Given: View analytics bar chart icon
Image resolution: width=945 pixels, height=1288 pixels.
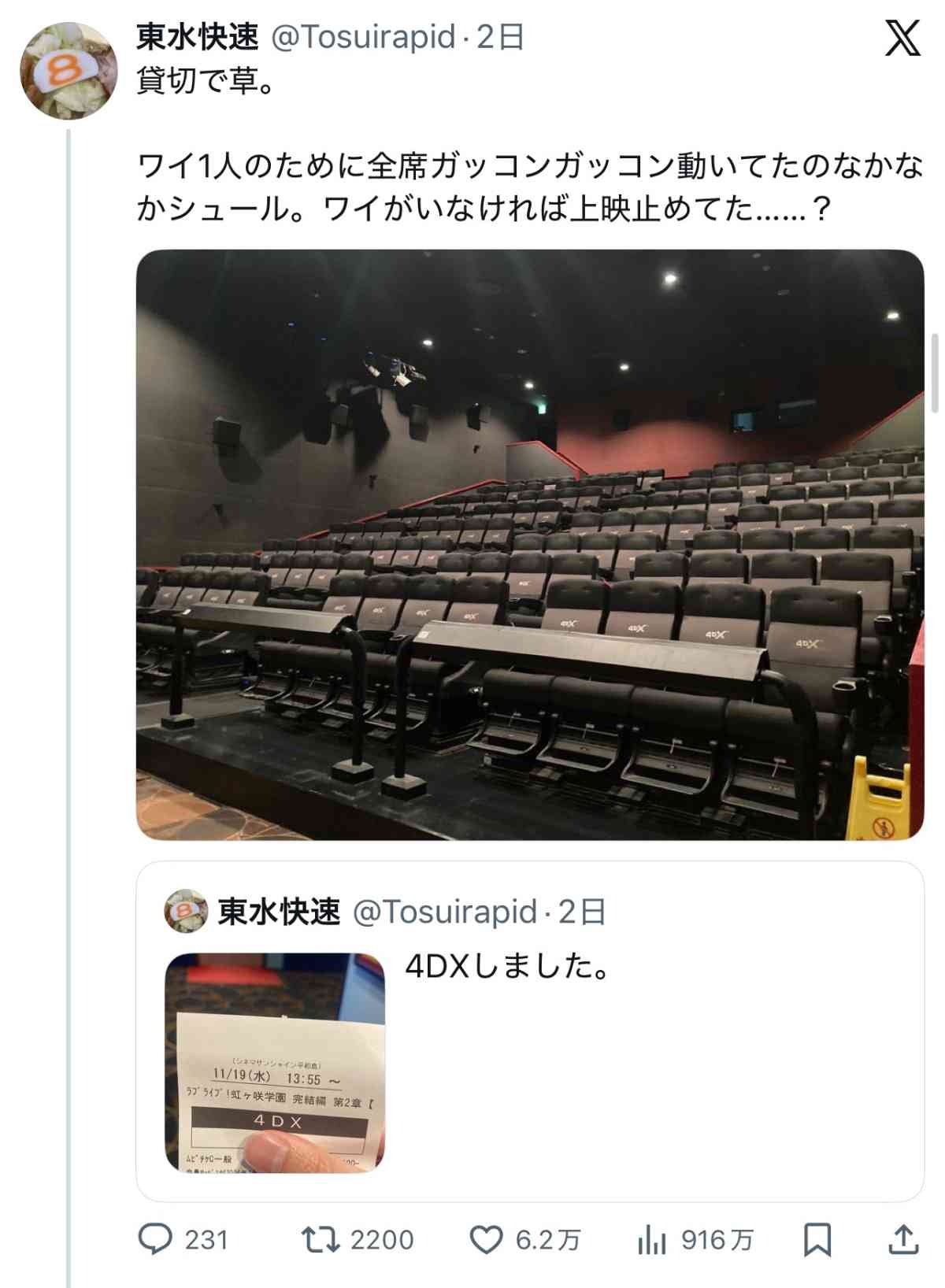Looking at the screenshot, I should pyautogui.click(x=652, y=1240).
